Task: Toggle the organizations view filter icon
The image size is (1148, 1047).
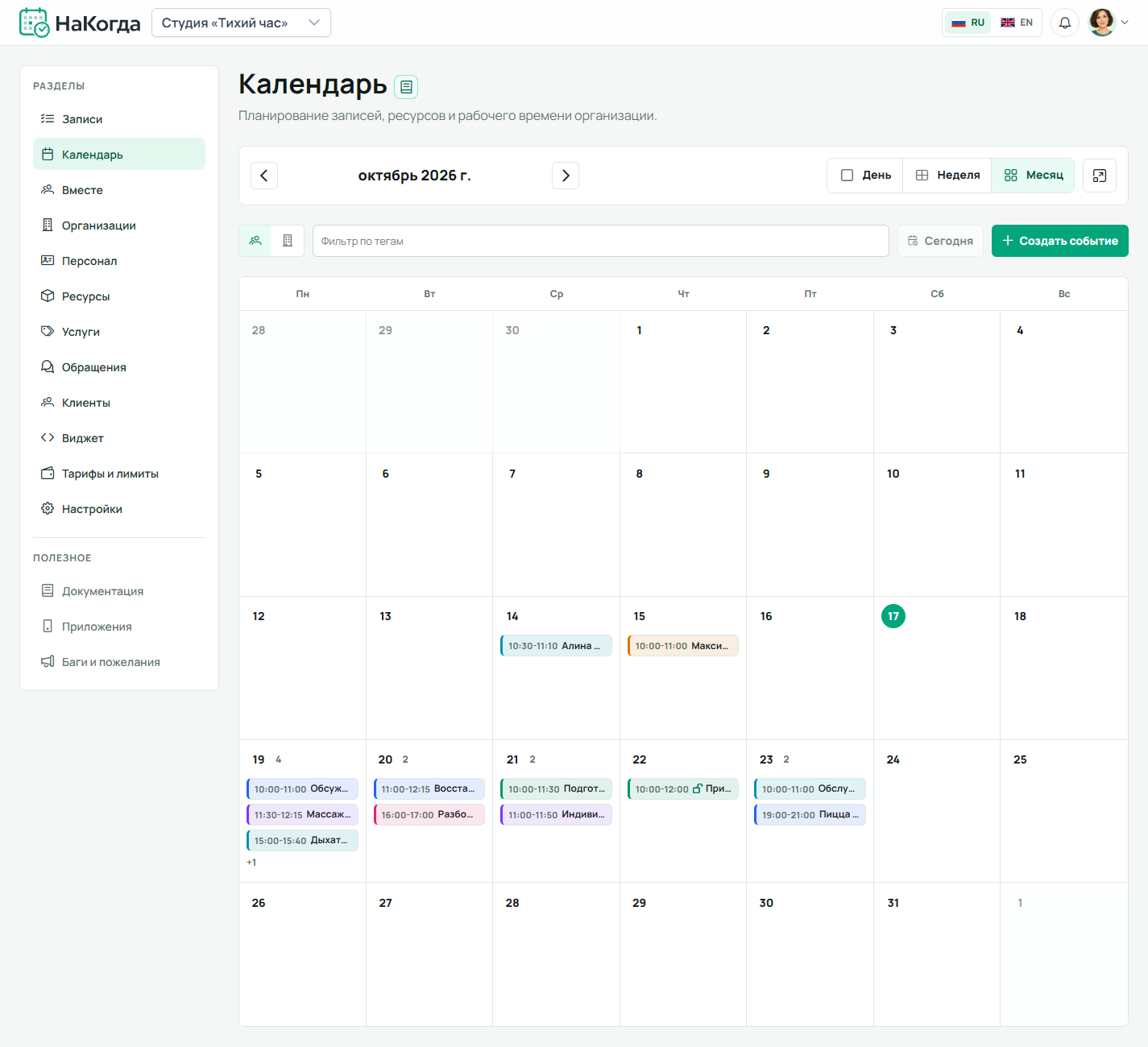Action: point(288,241)
